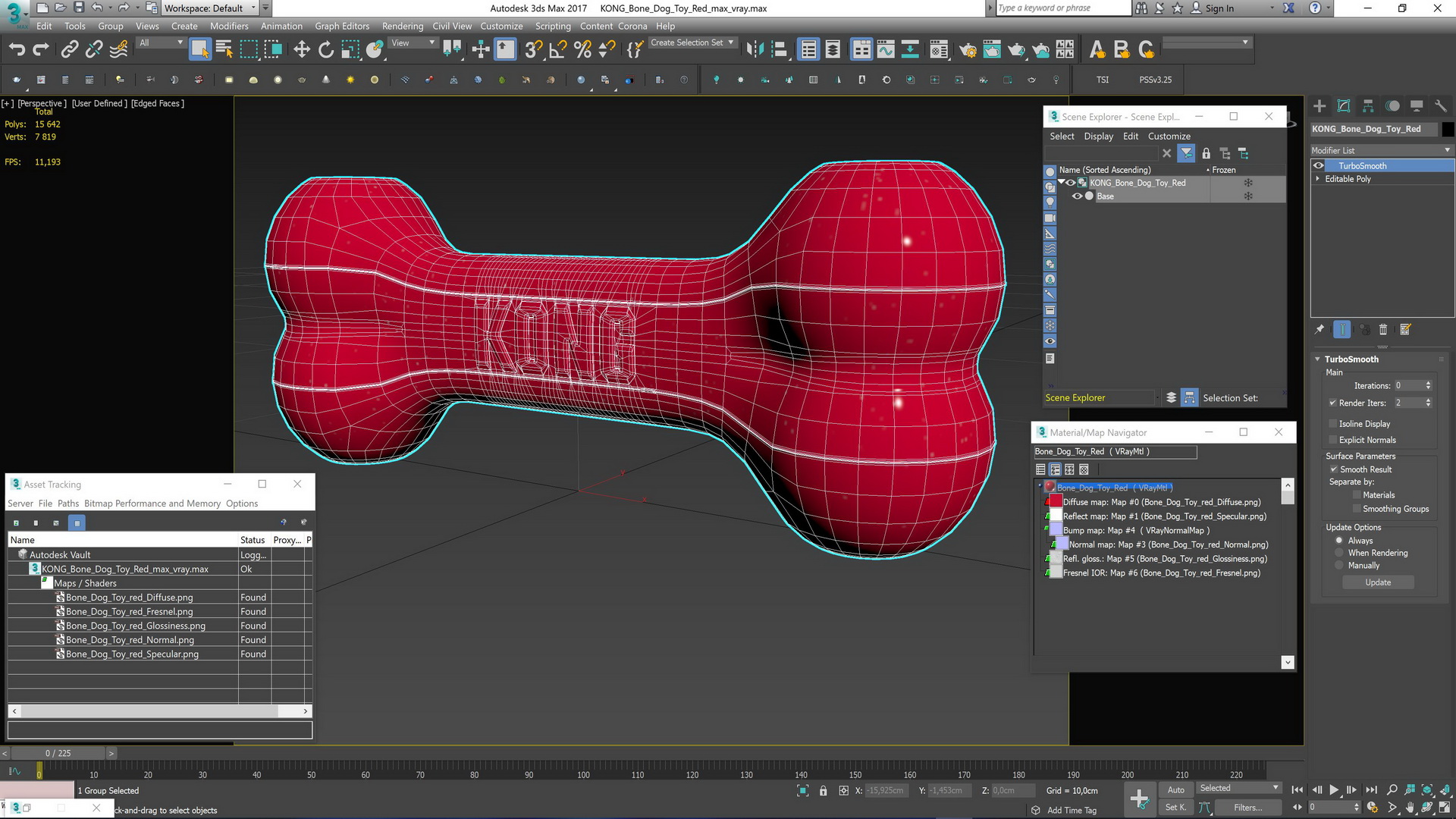Screen dimensions: 1456x819
Task: Enable the Explicit Normals checkbox
Action: (1332, 440)
